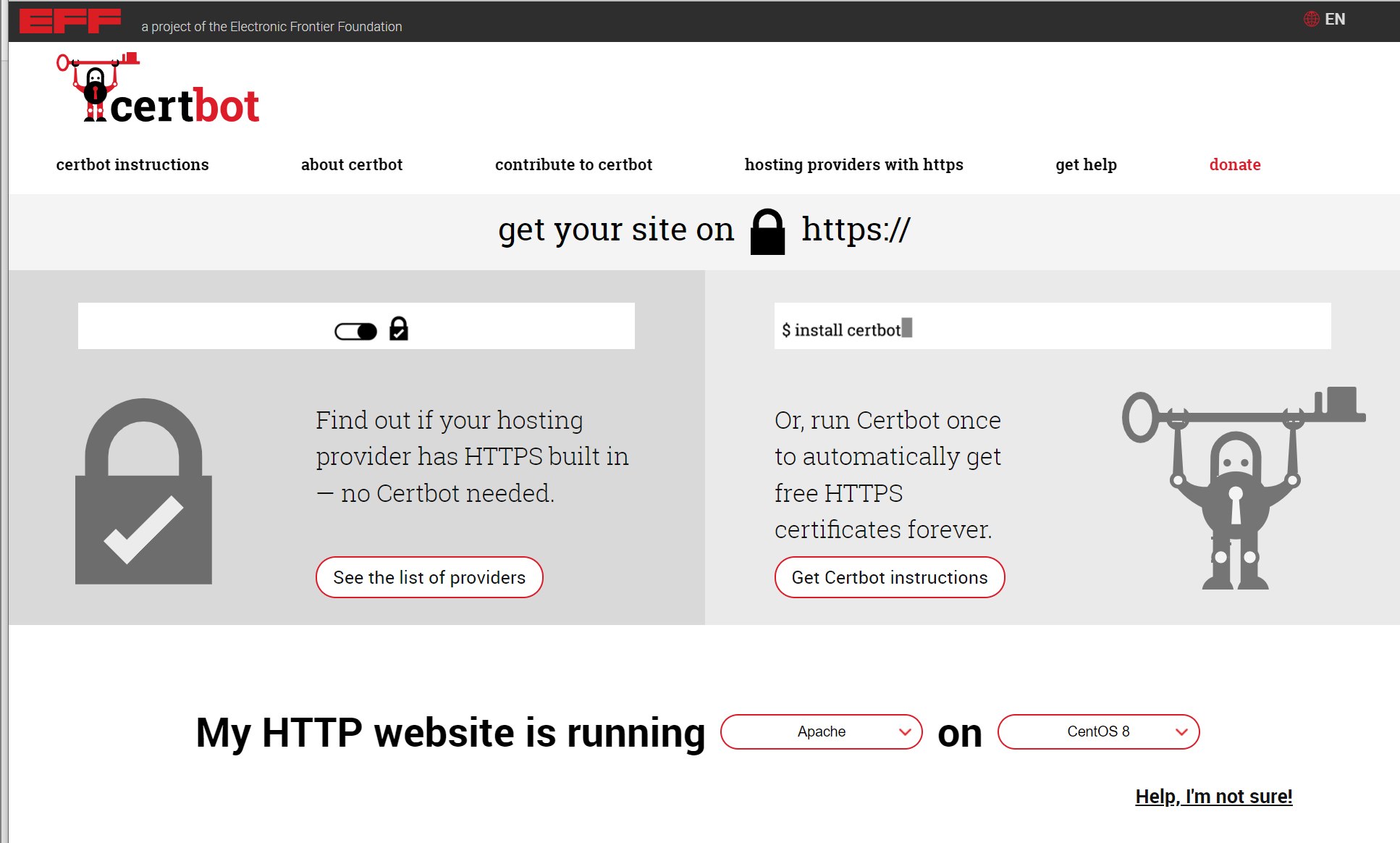Click 'Or, run Certbot once' paragraph
Viewport: 1400px width, 843px height.
tap(888, 474)
